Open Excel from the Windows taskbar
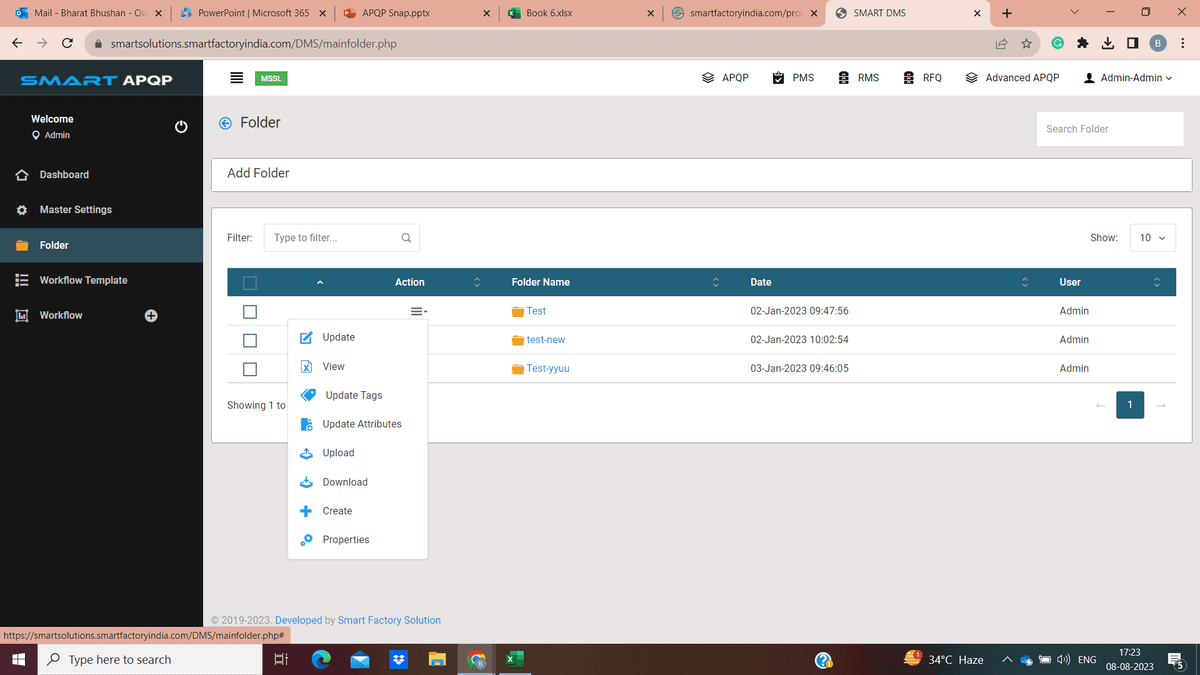 click(x=514, y=659)
